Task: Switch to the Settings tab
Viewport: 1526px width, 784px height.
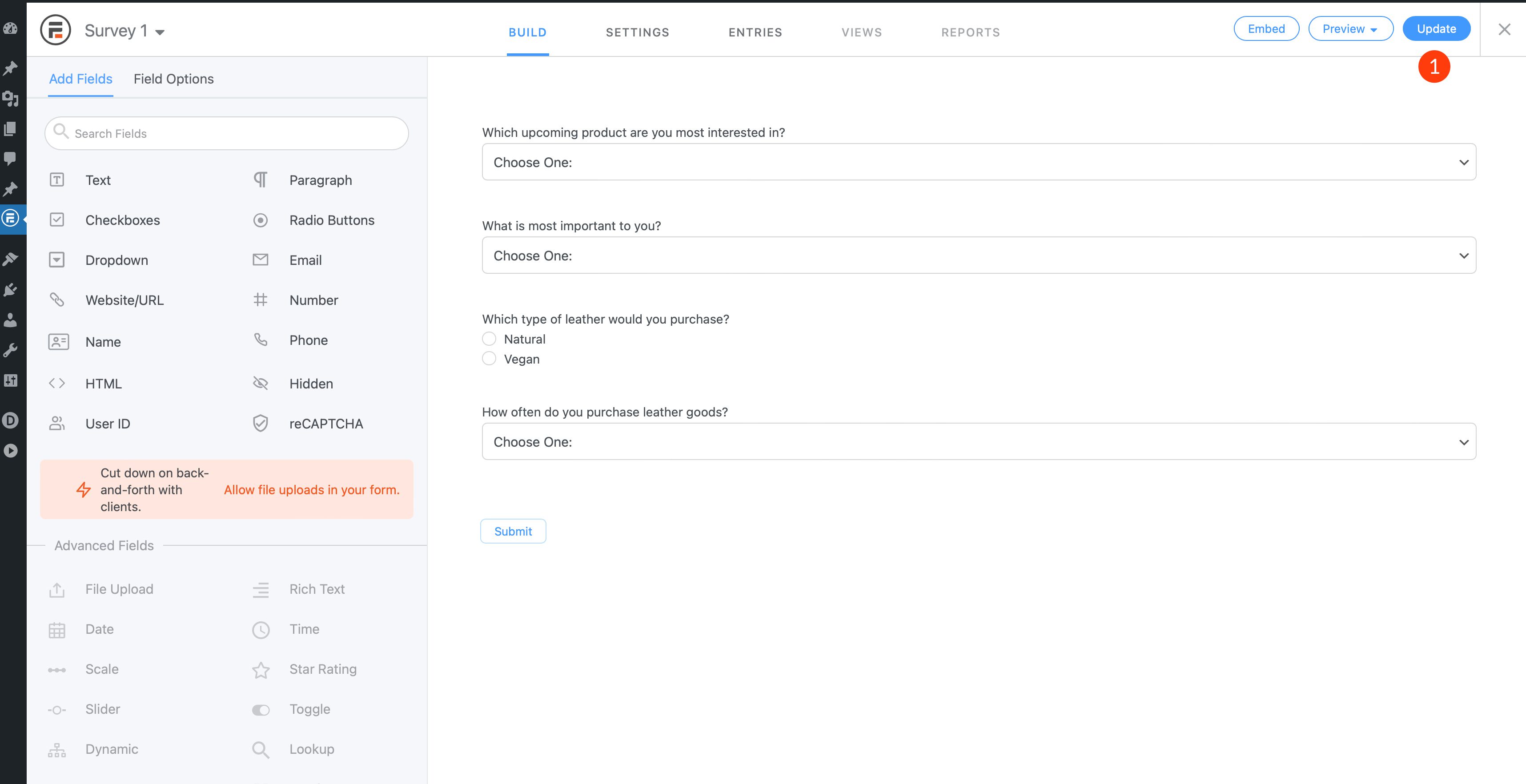Action: 637,31
